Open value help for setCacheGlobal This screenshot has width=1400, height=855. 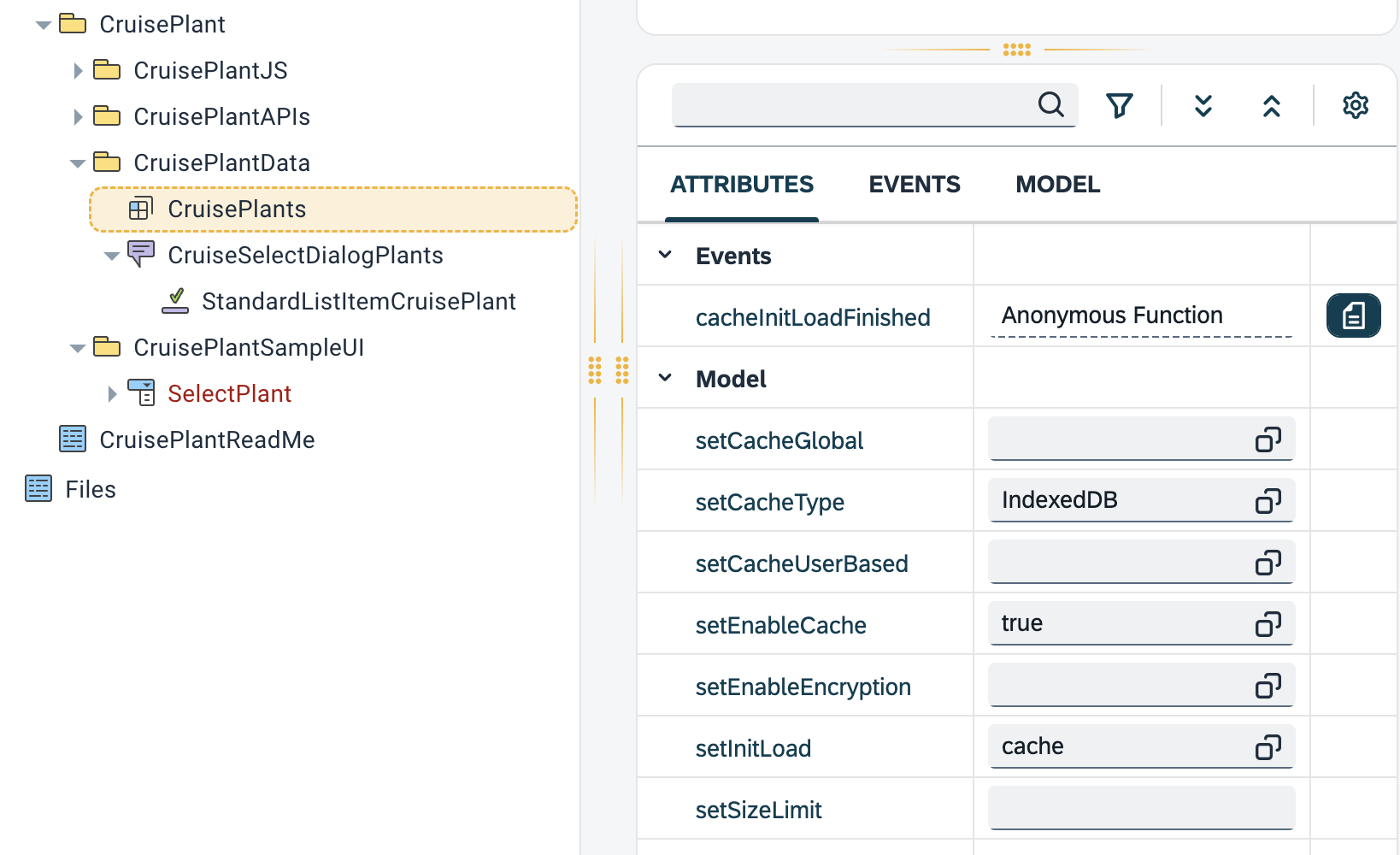click(1268, 439)
